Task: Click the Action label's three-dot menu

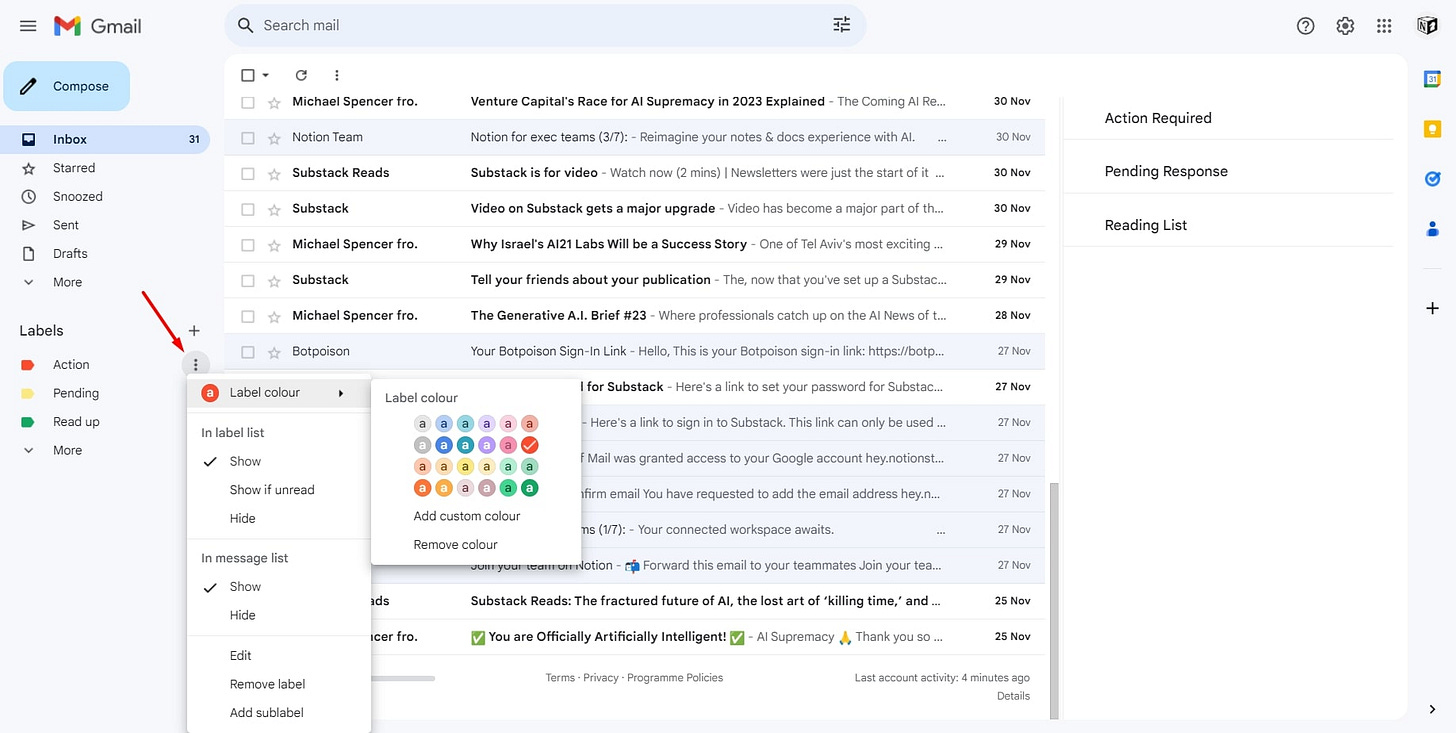Action: pos(196,365)
